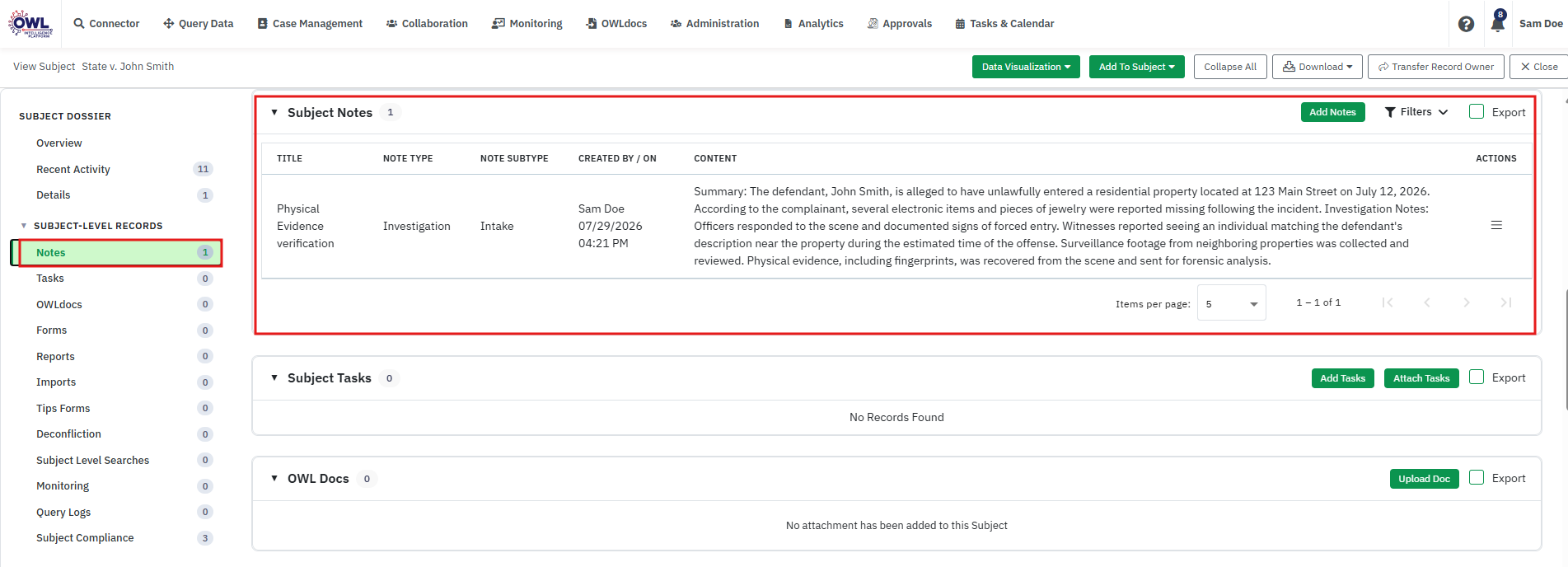Open the Download dropdown
This screenshot has width=1568, height=567.
coord(1318,67)
